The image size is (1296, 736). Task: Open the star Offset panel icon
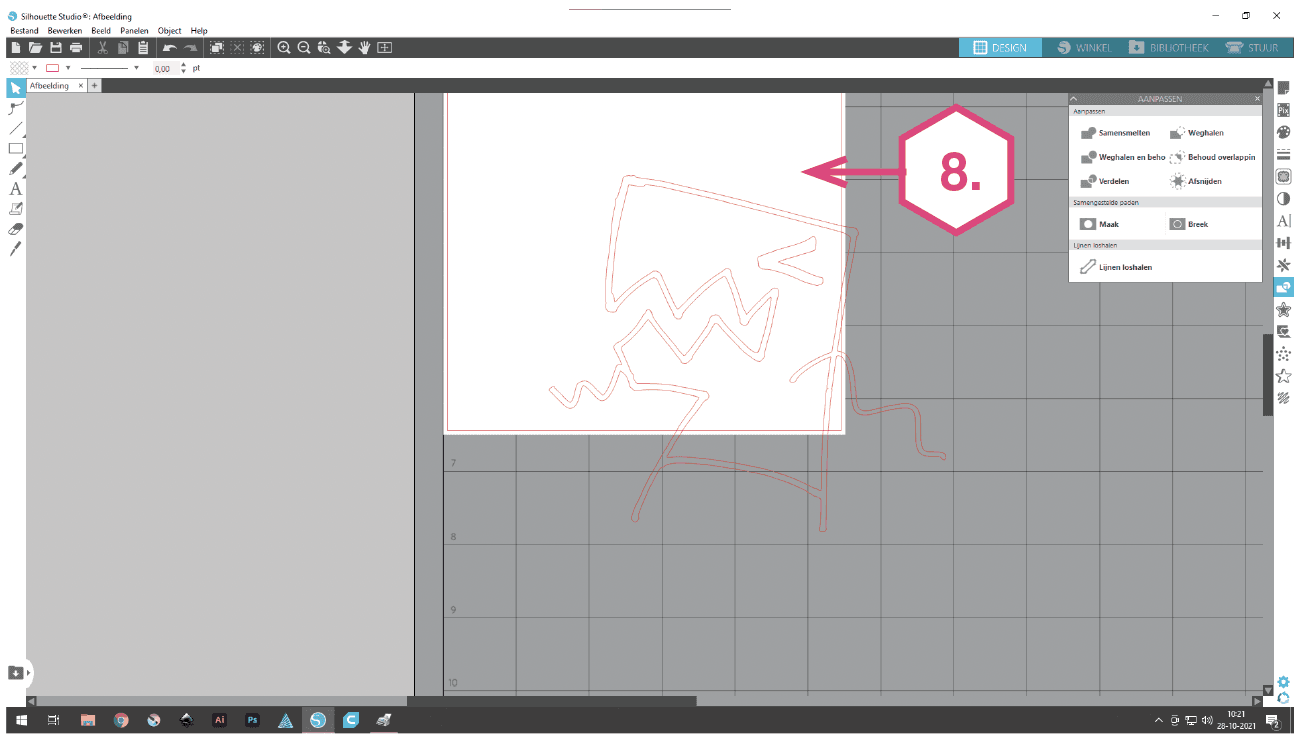pos(1284,310)
